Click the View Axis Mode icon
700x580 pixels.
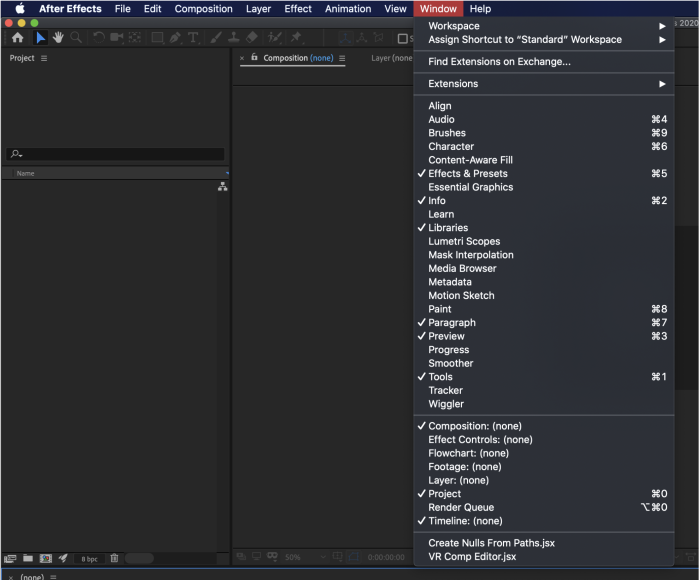379,38
